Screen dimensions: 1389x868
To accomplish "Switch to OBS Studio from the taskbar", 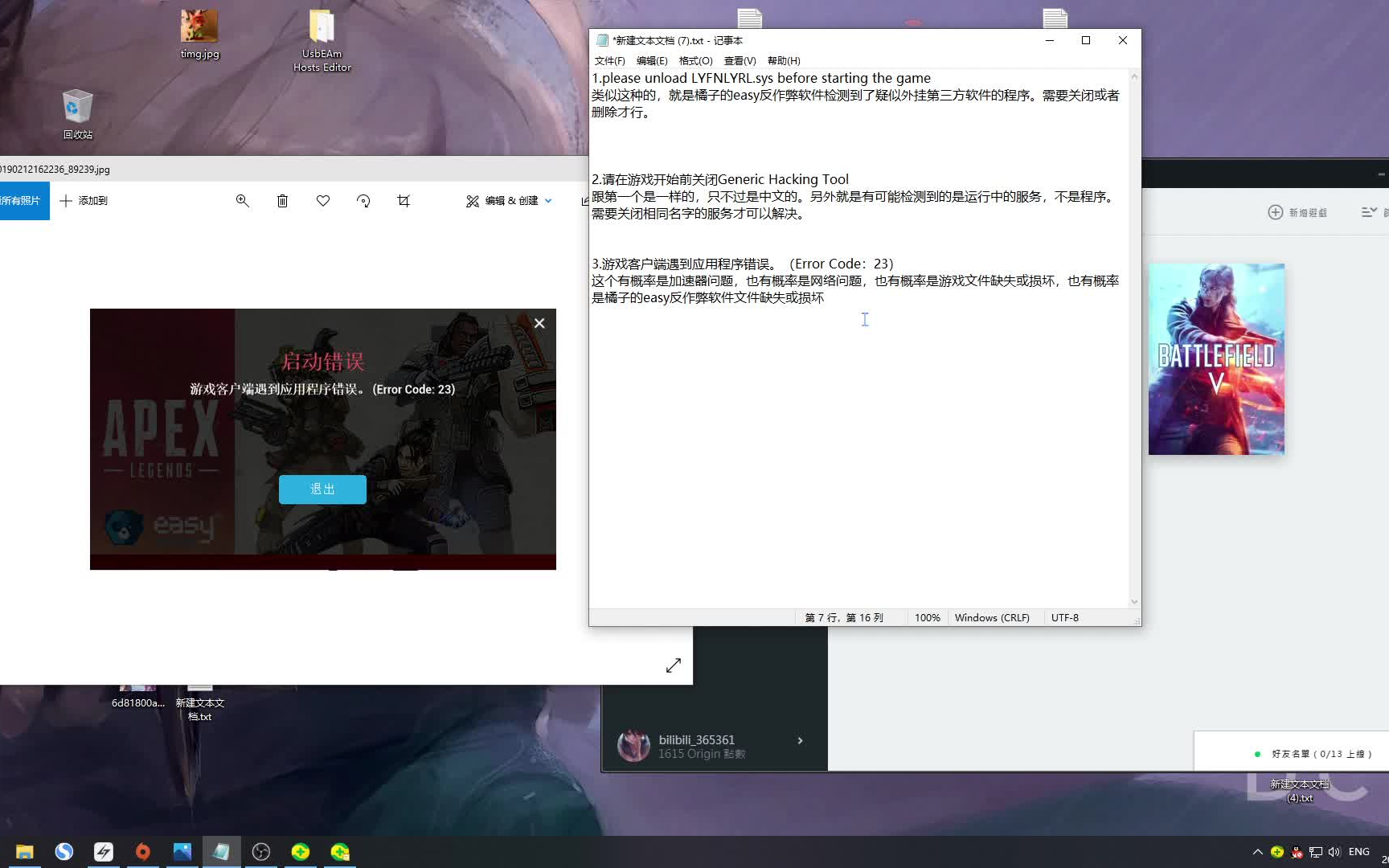I will 261,852.
